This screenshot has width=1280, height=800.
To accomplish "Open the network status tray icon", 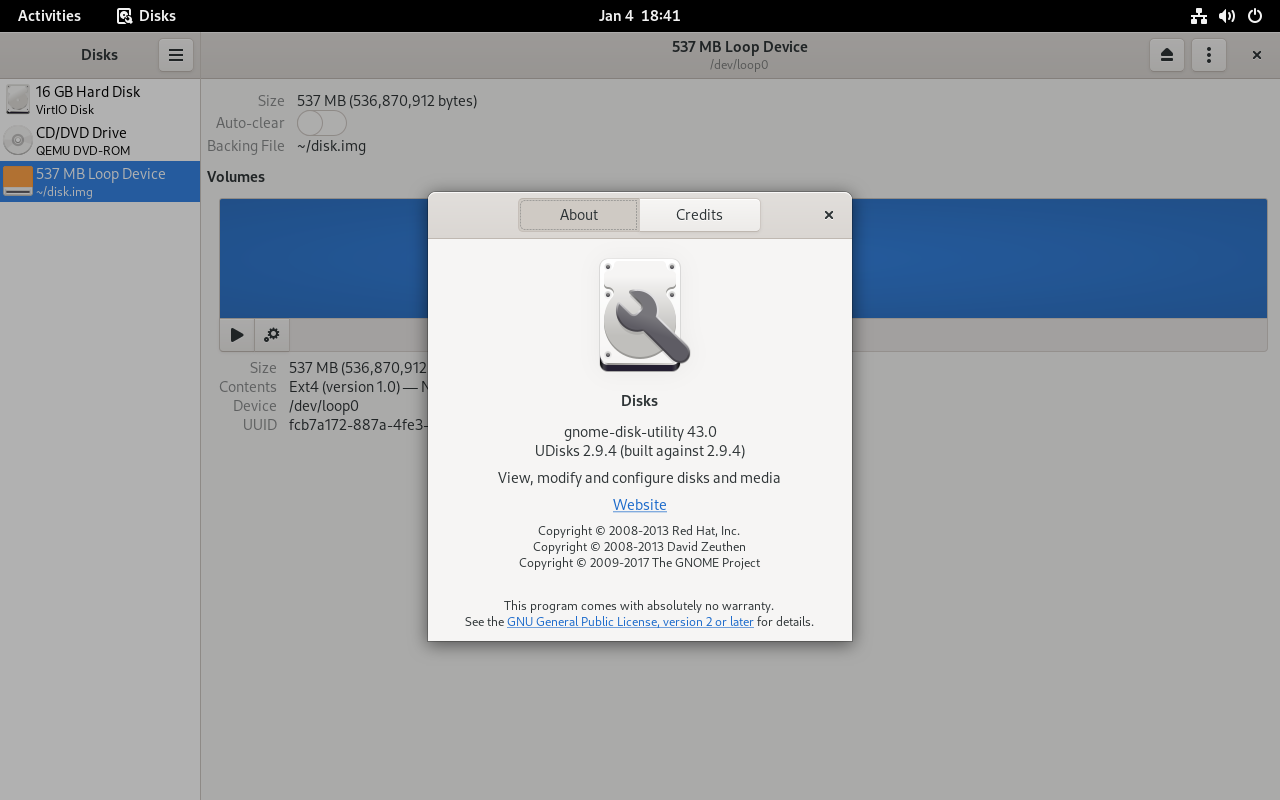I will (1198, 16).
